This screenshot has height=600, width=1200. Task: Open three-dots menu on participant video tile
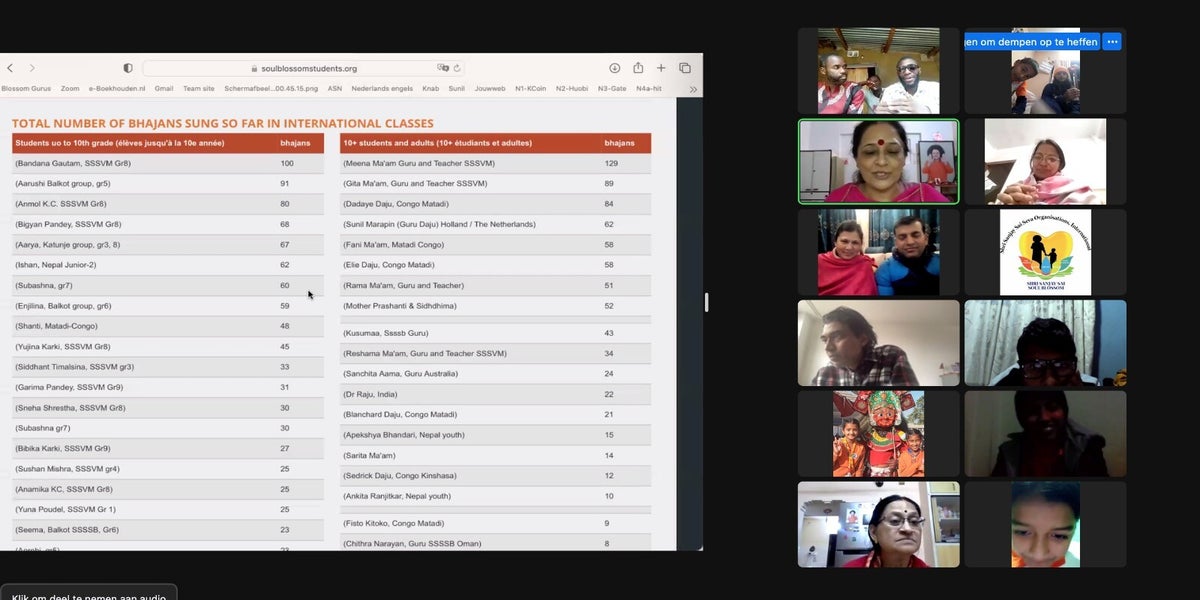click(x=1112, y=42)
